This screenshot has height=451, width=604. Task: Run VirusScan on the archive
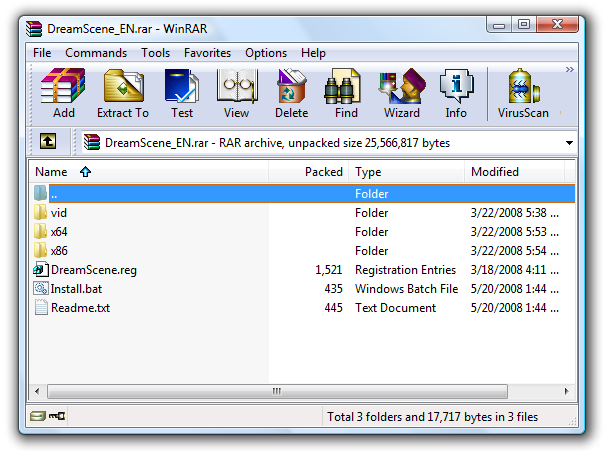click(x=523, y=93)
